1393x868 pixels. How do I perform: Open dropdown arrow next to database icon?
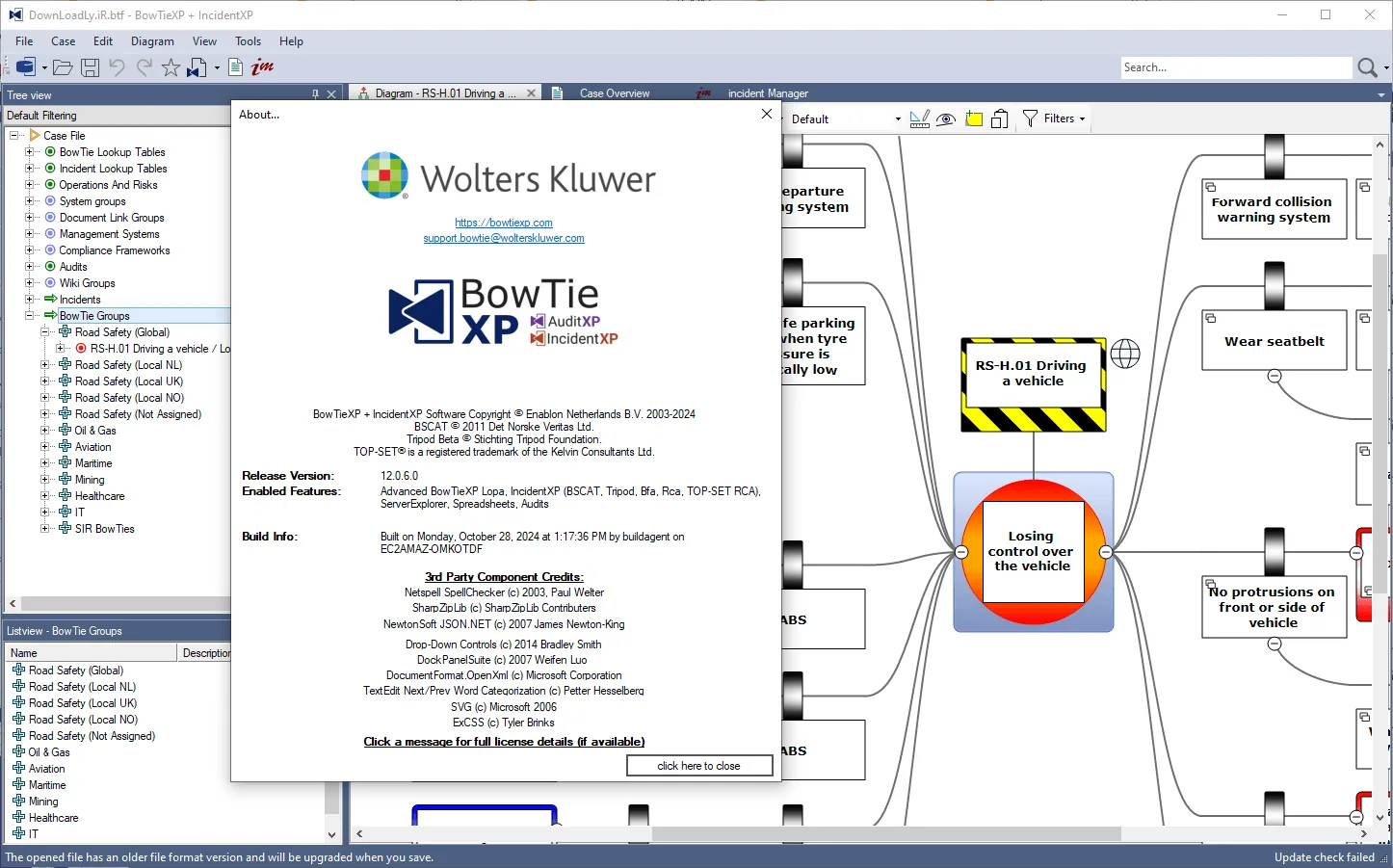coord(44,67)
